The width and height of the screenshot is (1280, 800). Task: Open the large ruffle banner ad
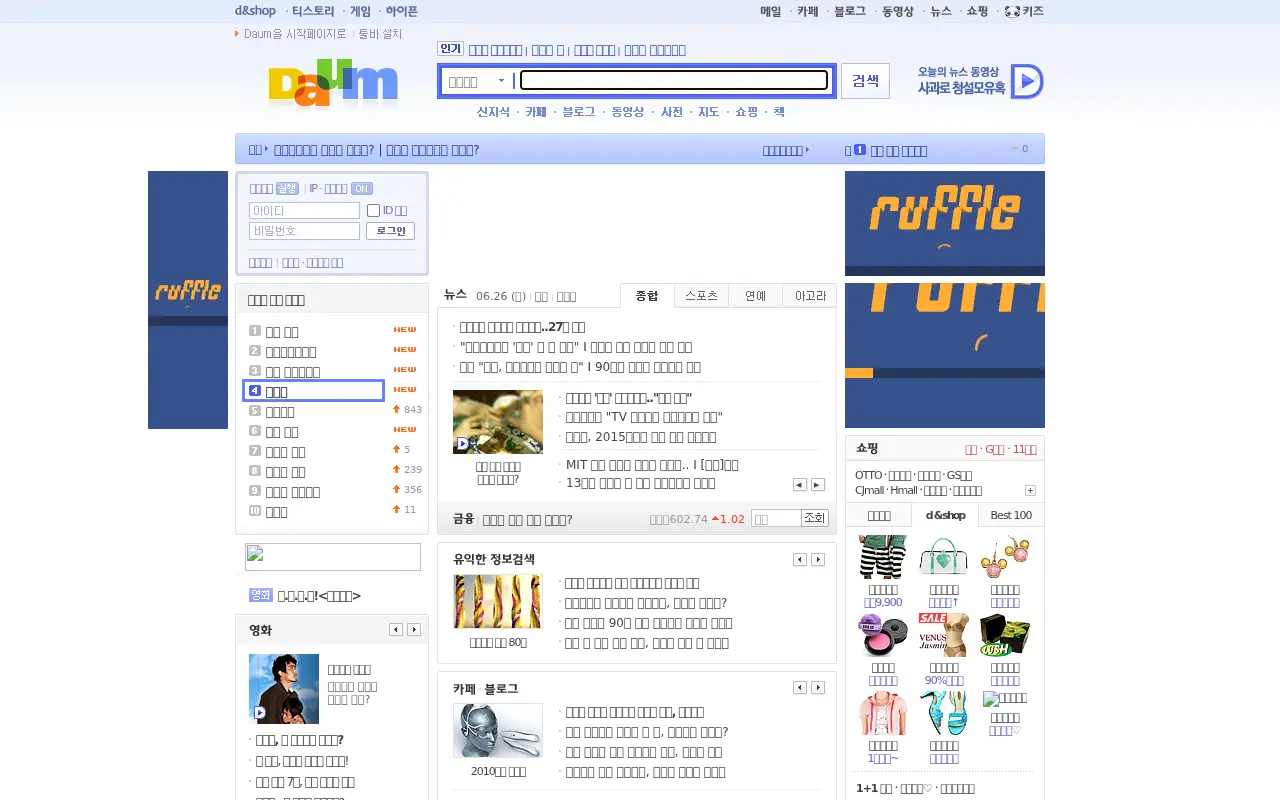[945, 355]
